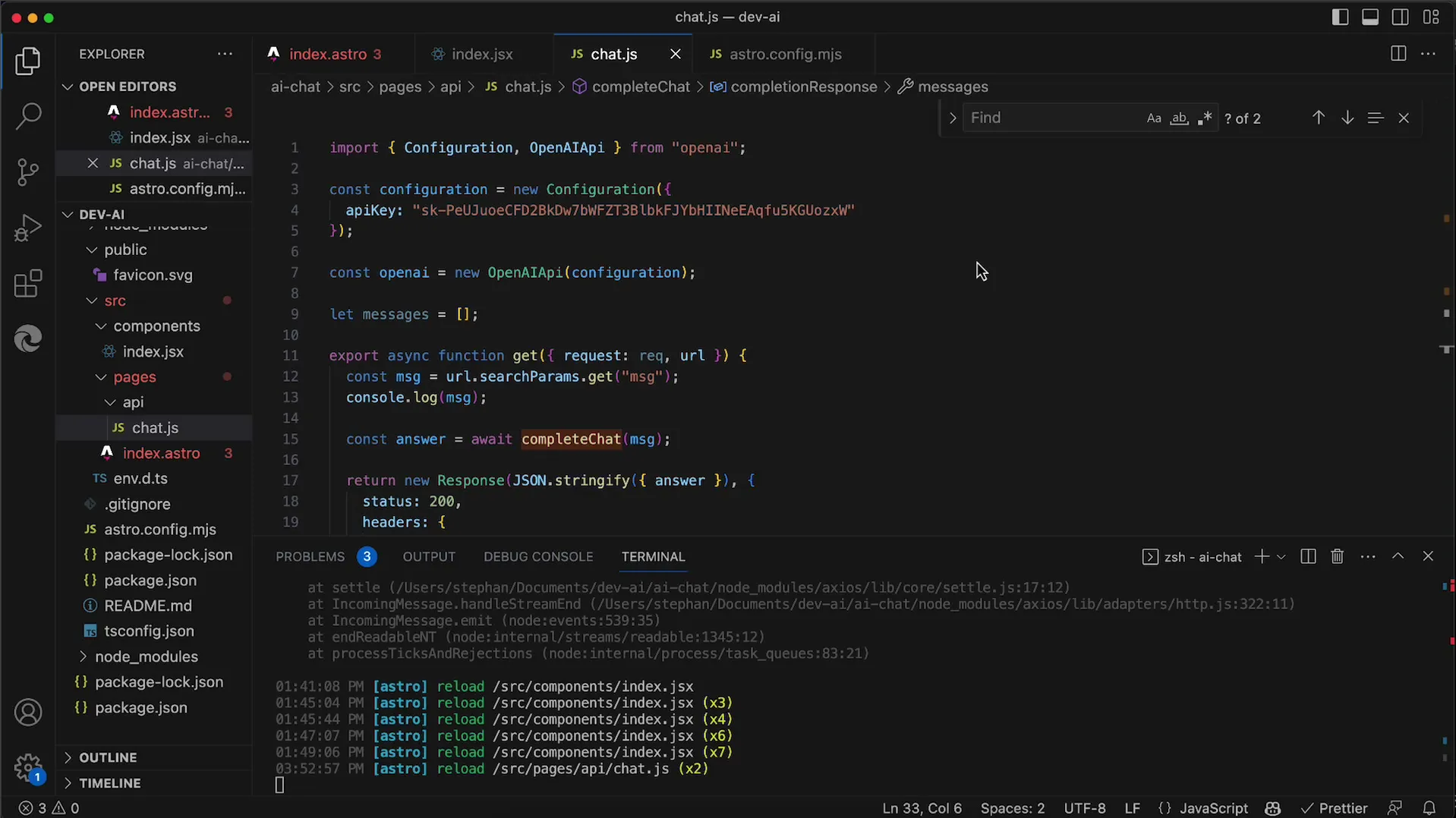This screenshot has width=1456, height=818.
Task: Toggle secondary side bar layout icon
Action: point(1401,17)
